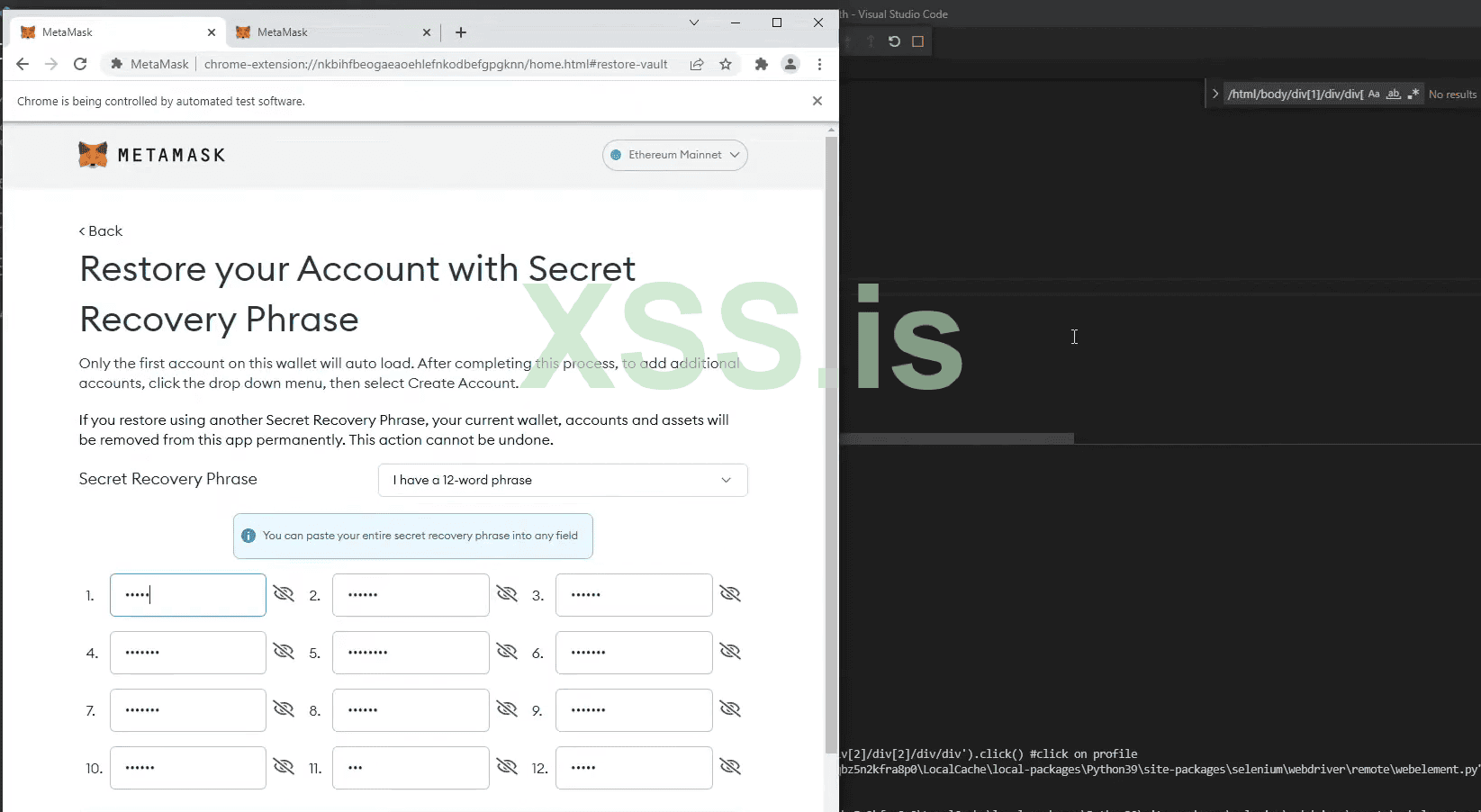Toggle visibility for phrase word 5
Image resolution: width=1481 pixels, height=812 pixels.
507,652
